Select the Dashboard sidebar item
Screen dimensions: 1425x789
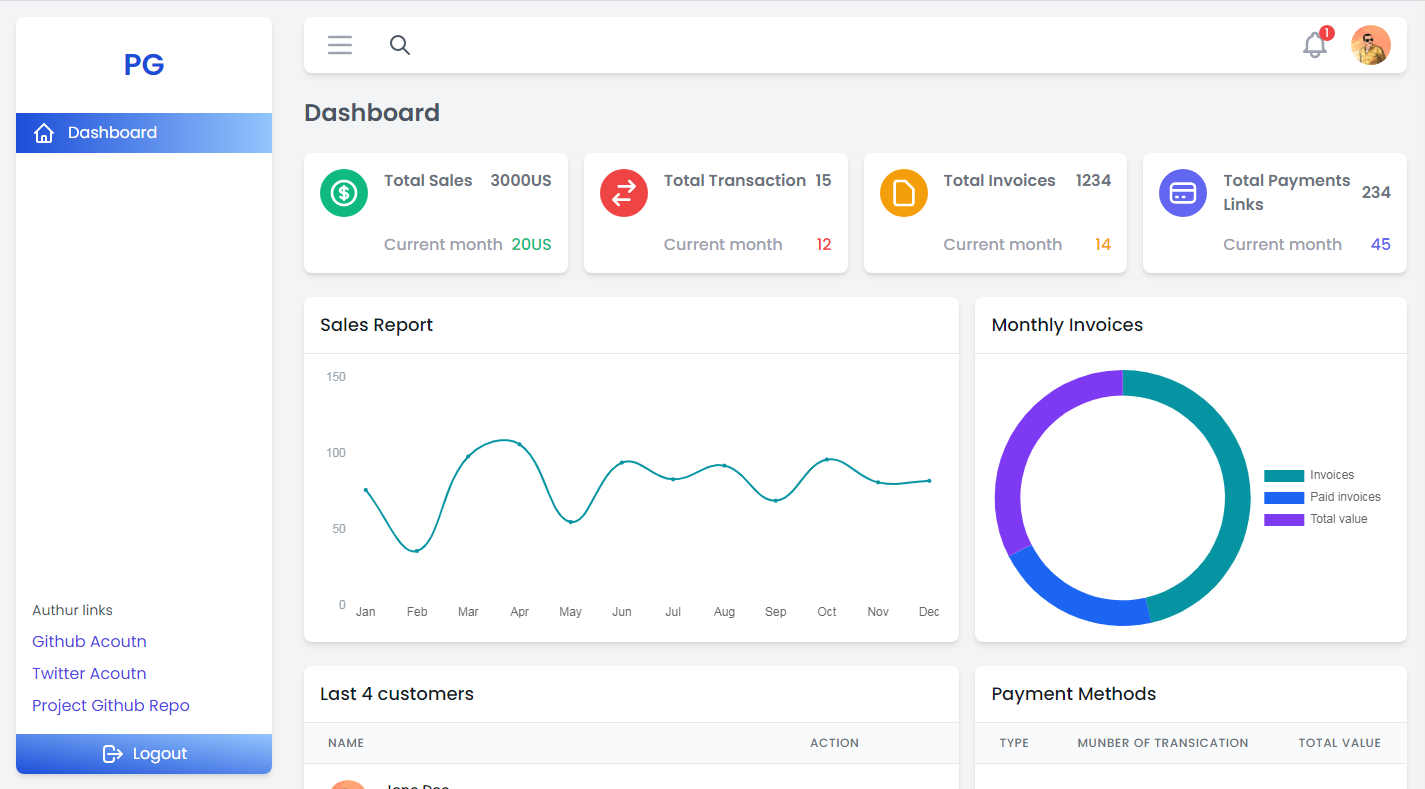click(x=112, y=132)
